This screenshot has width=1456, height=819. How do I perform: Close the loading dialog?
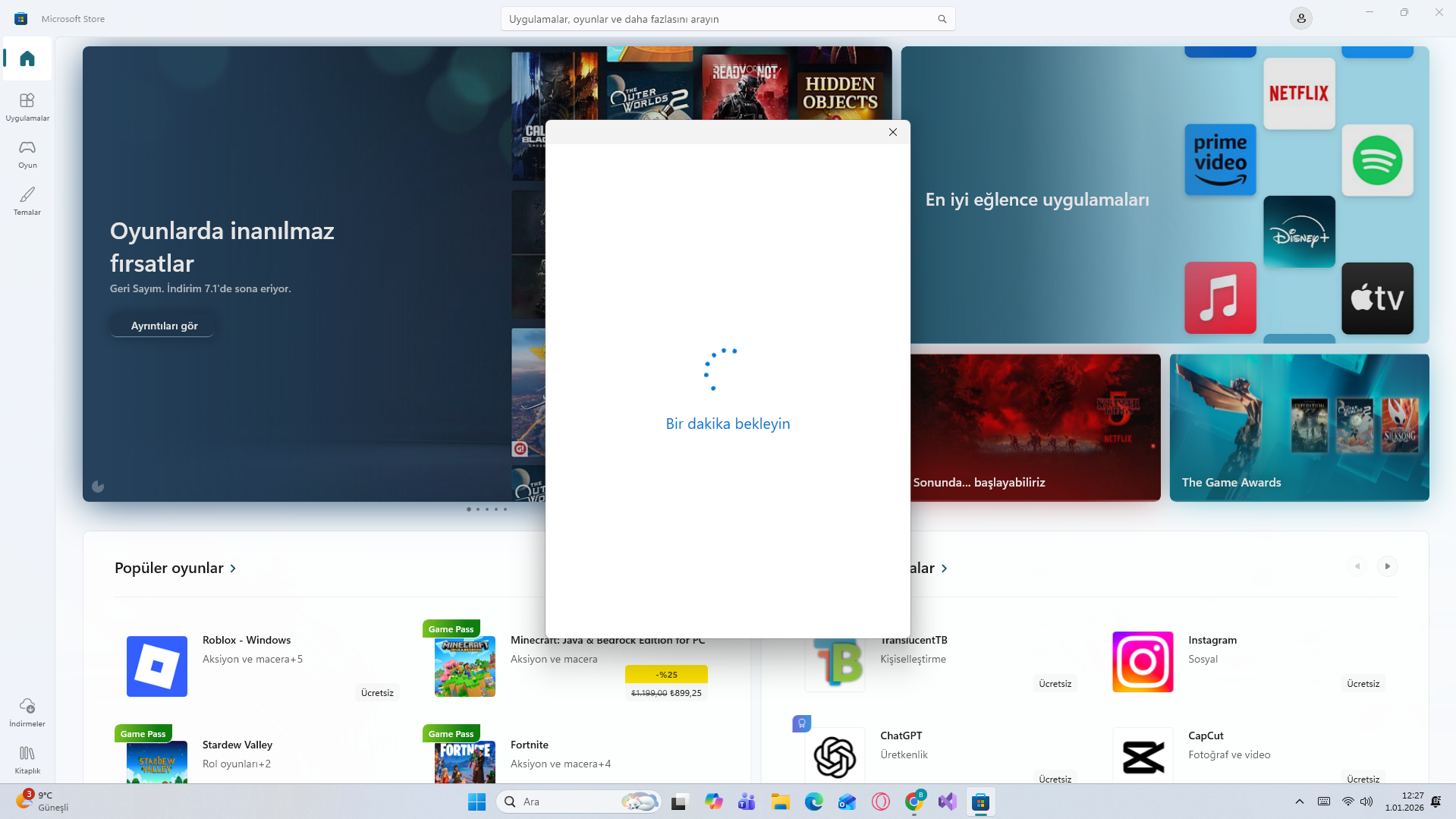(893, 132)
